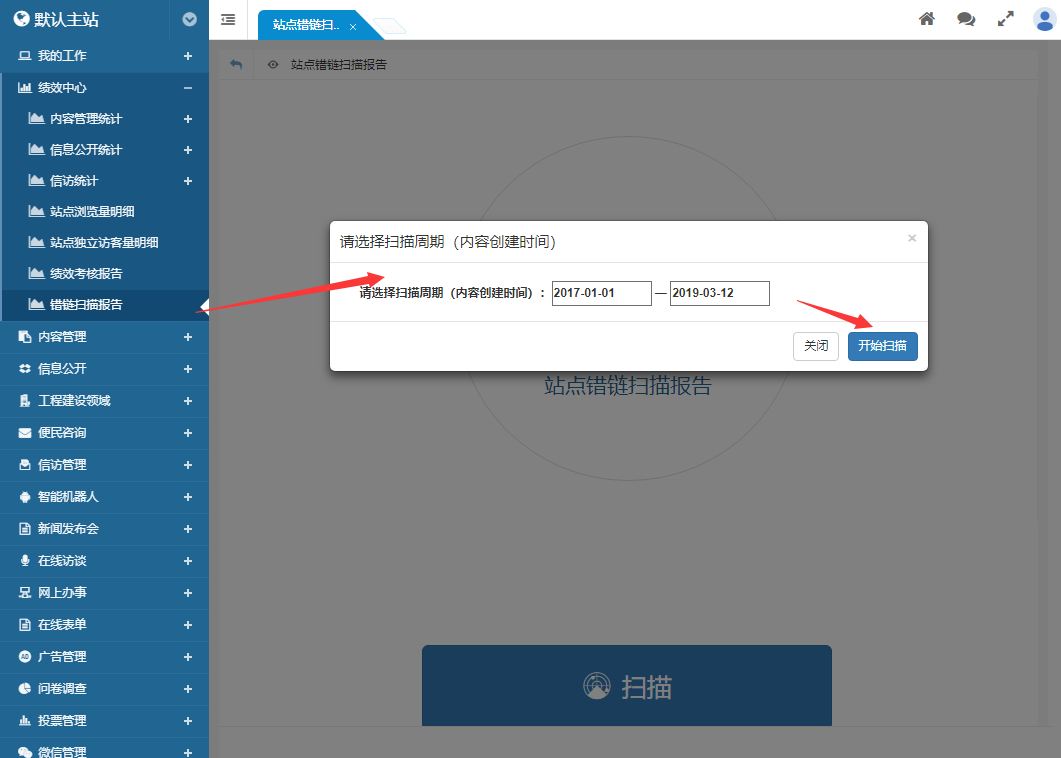Image resolution: width=1061 pixels, height=758 pixels.
Task: Select 站点浏览量明细 in the sidebar
Action: tap(92, 212)
